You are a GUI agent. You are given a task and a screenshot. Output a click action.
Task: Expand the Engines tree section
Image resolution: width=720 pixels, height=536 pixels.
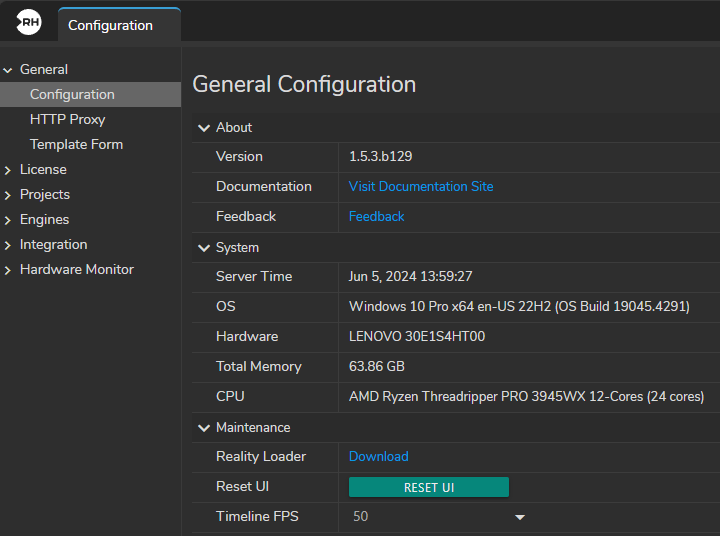click(8, 220)
